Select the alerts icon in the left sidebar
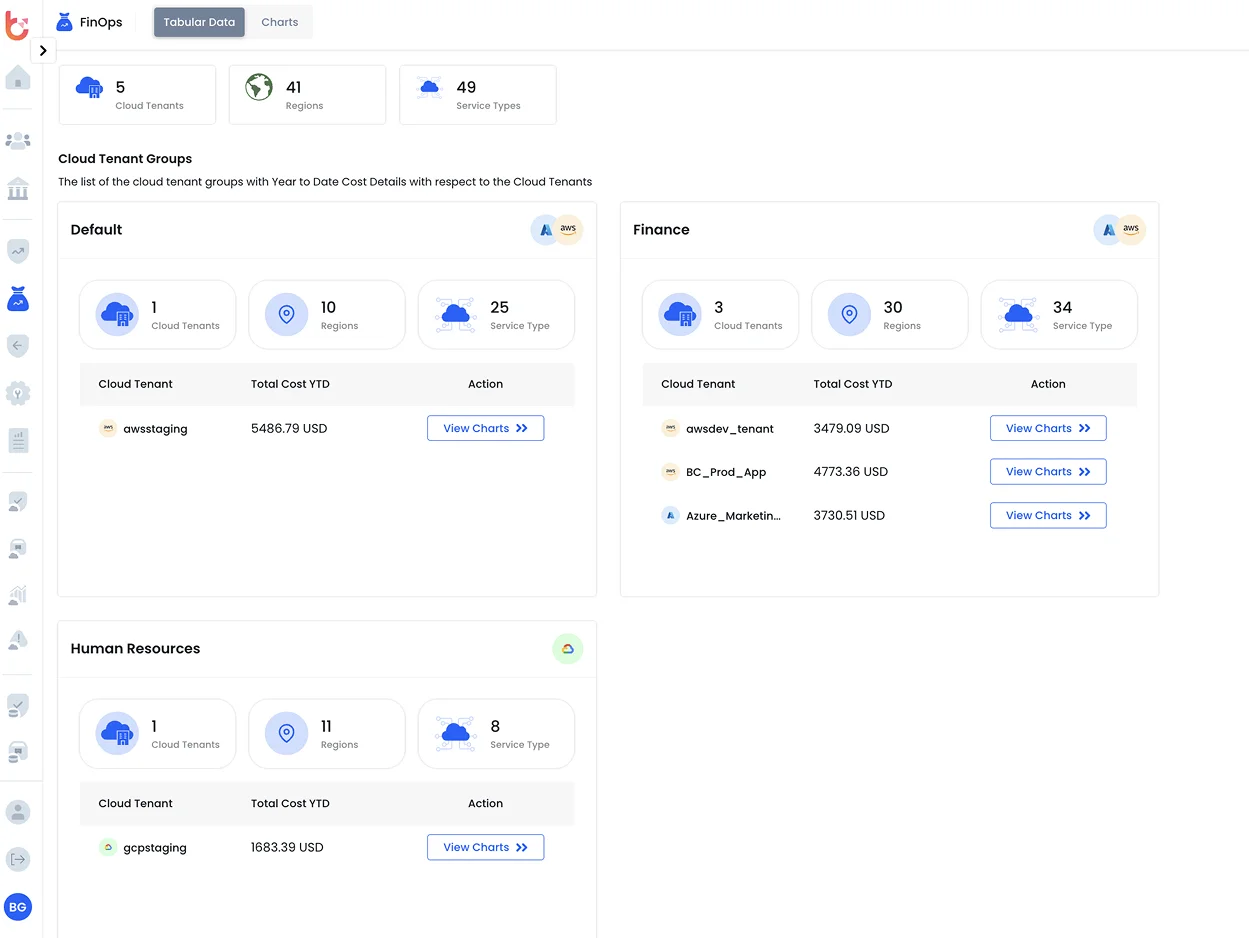Viewport: 1249px width, 938px height. 18,640
